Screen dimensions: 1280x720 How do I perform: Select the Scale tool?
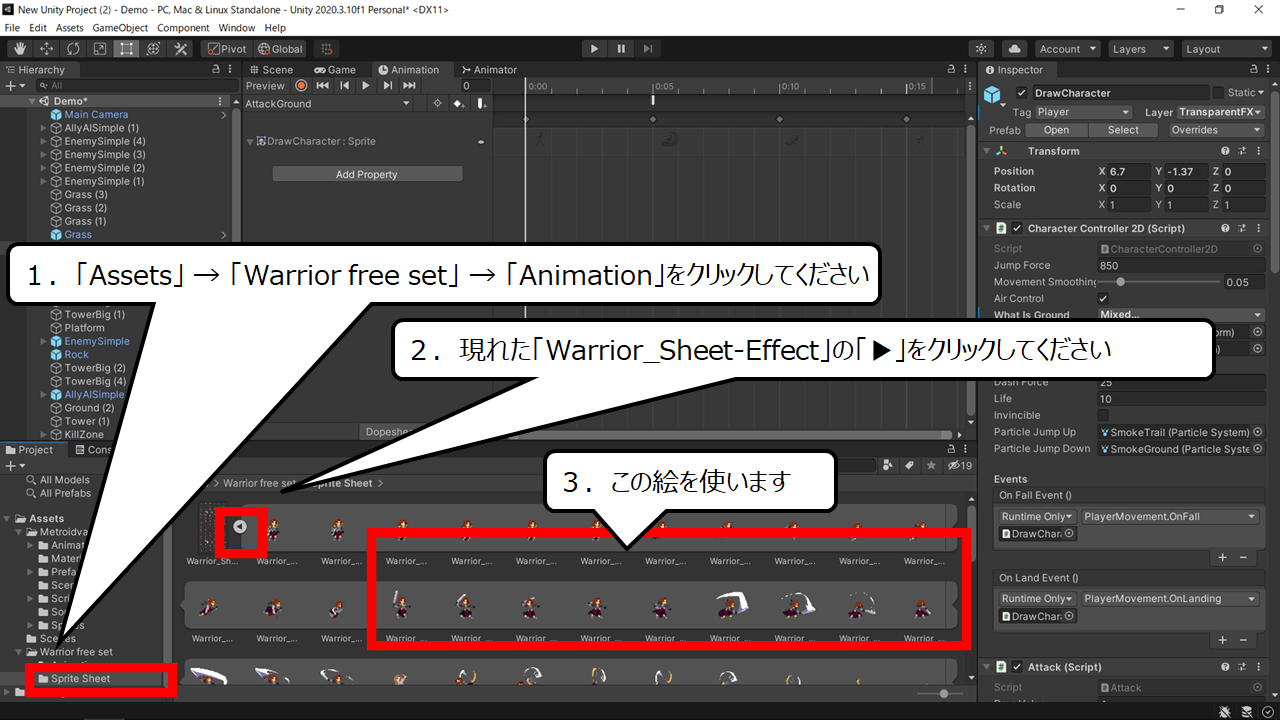[x=100, y=48]
